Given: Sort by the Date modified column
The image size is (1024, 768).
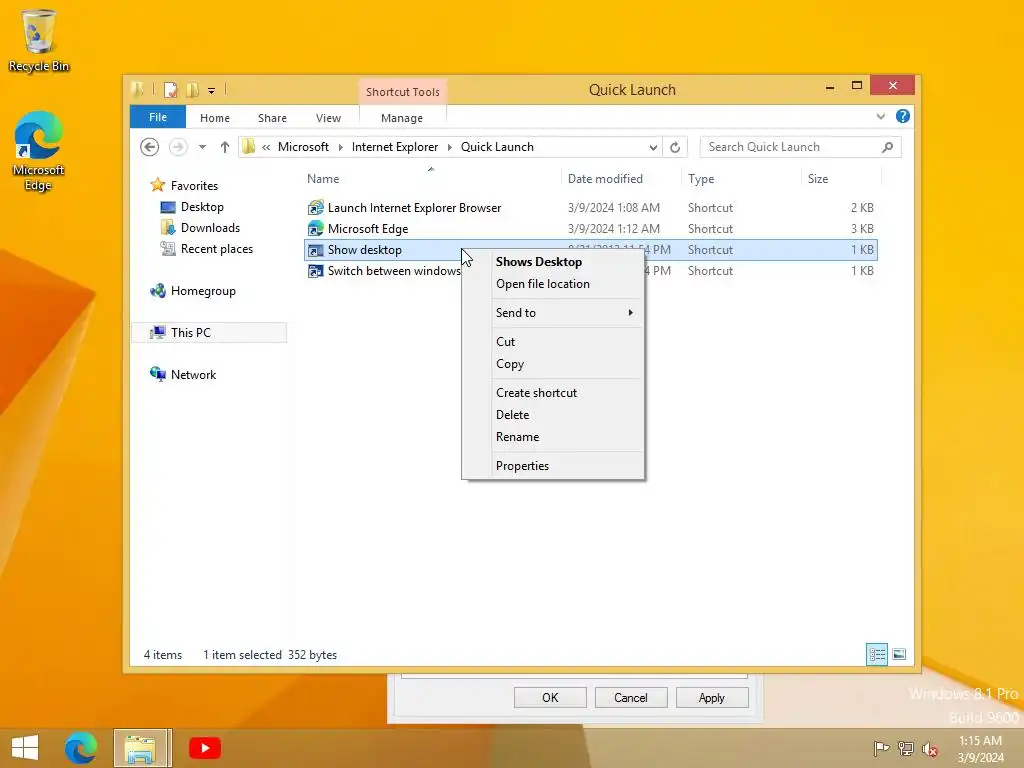Looking at the screenshot, I should (x=621, y=178).
